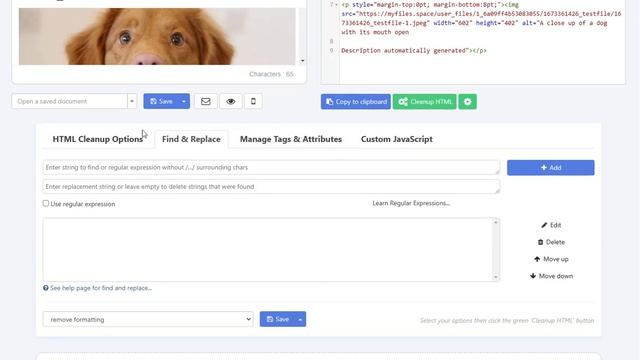Expand lower Save button arrow

pyautogui.click(x=300, y=319)
